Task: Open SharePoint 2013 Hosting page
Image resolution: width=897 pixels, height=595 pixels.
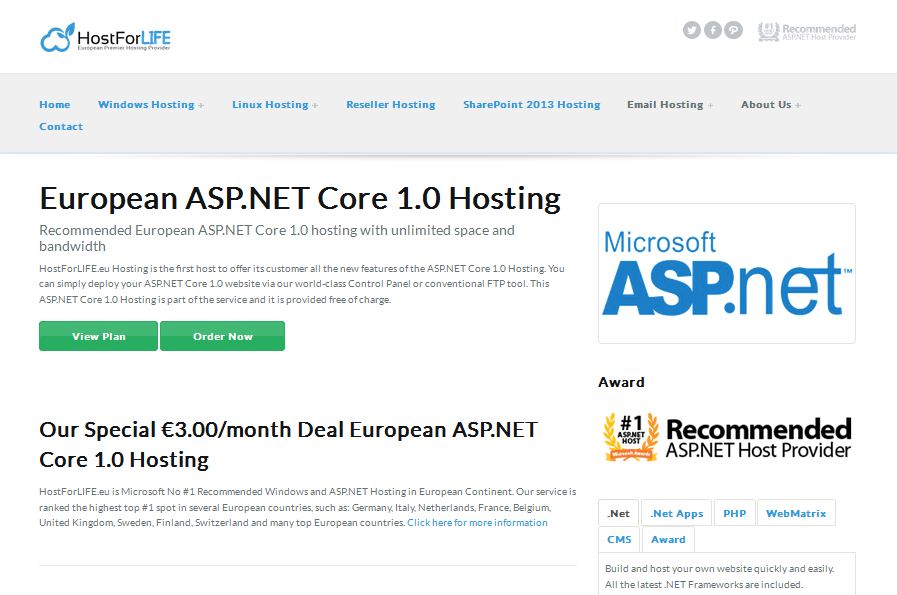Action: [531, 105]
